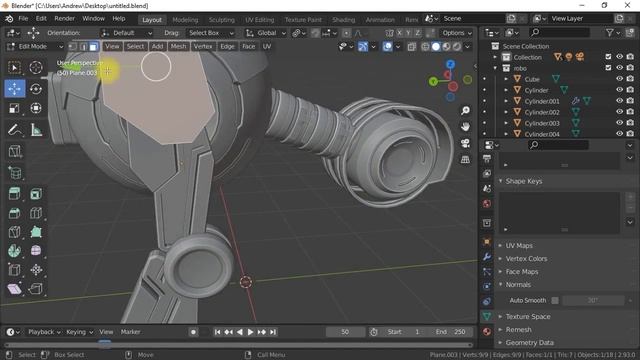Click the End frame field 250
Screen dimensions: 640x360
pos(451,332)
